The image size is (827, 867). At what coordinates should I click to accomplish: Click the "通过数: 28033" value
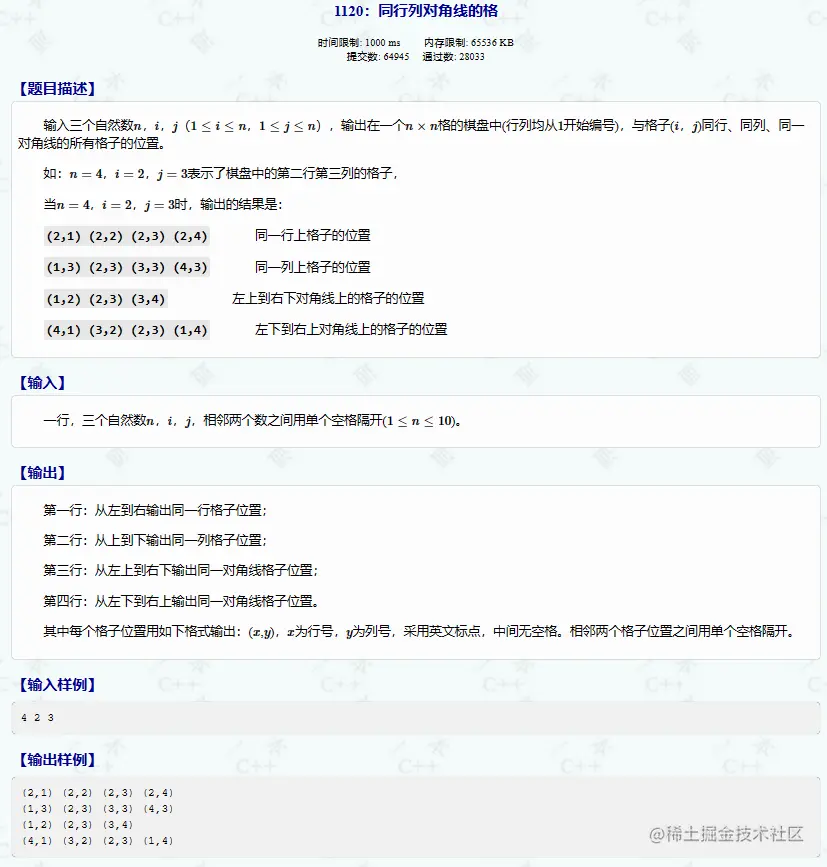click(x=453, y=56)
